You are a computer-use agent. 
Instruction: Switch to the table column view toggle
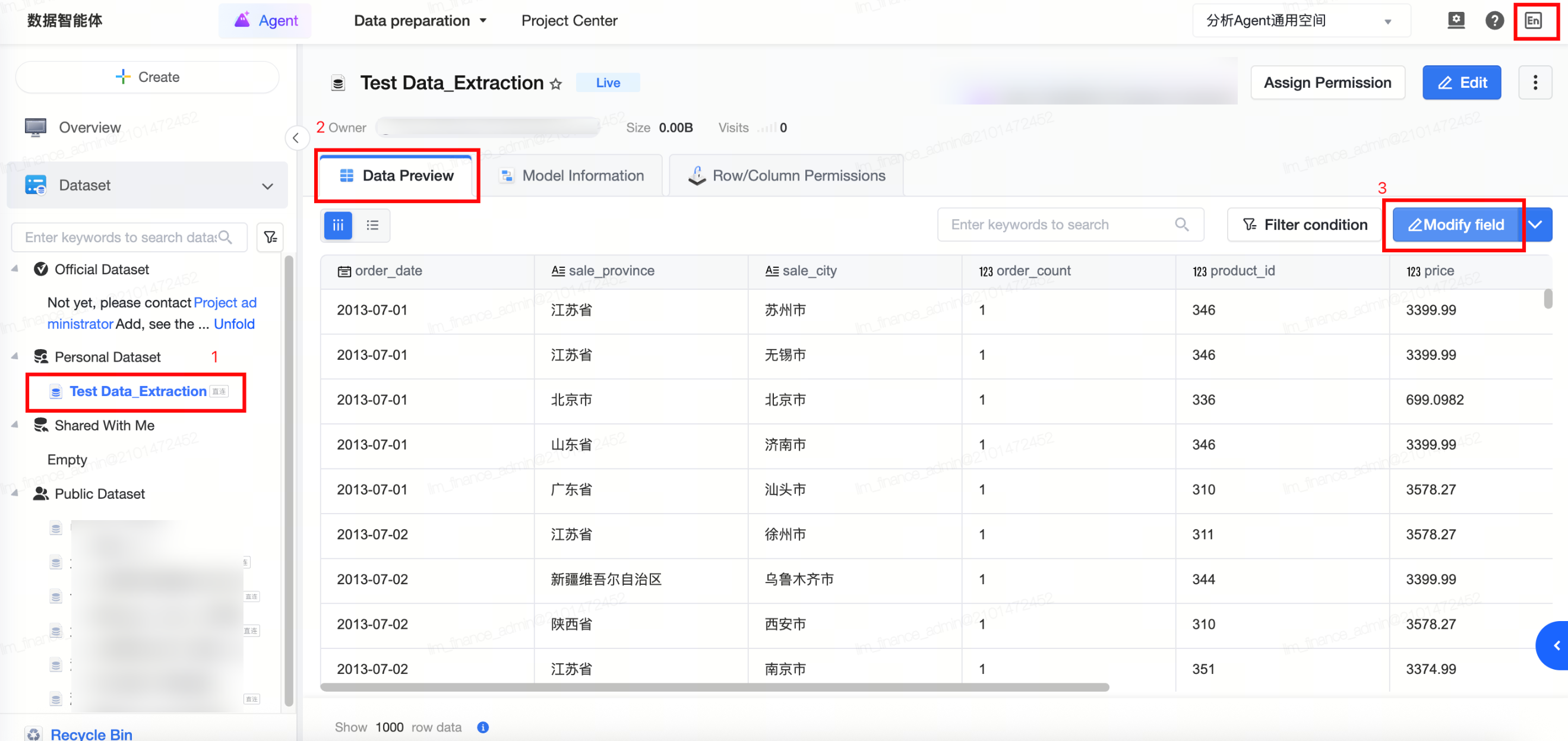(338, 225)
